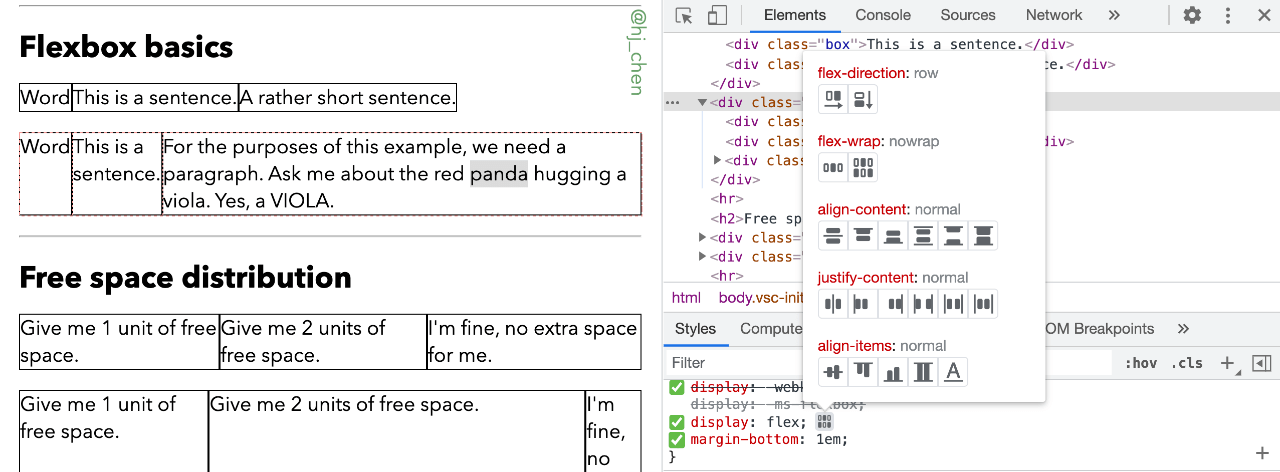
Task: Switch to the Console tab
Action: coord(882,15)
